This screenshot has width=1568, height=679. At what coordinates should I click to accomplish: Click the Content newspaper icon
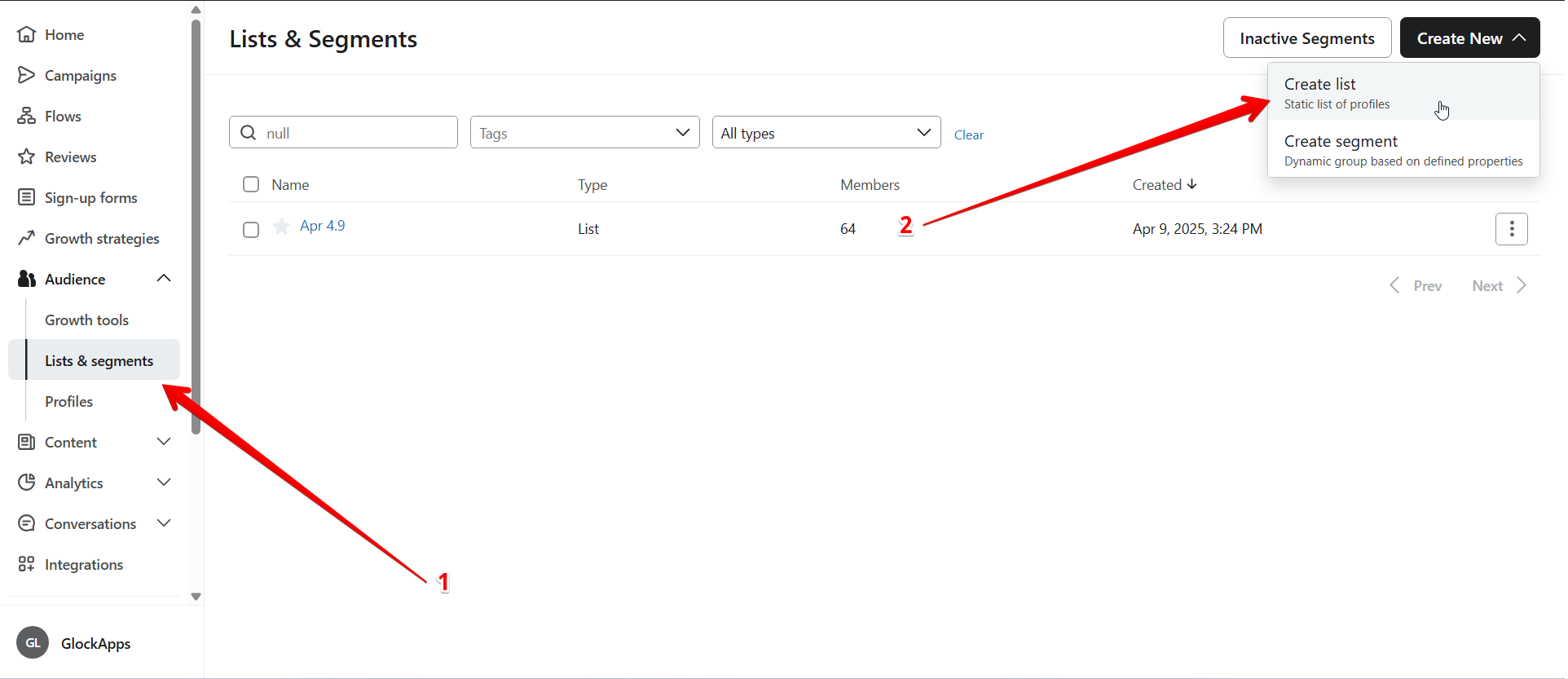tap(27, 442)
